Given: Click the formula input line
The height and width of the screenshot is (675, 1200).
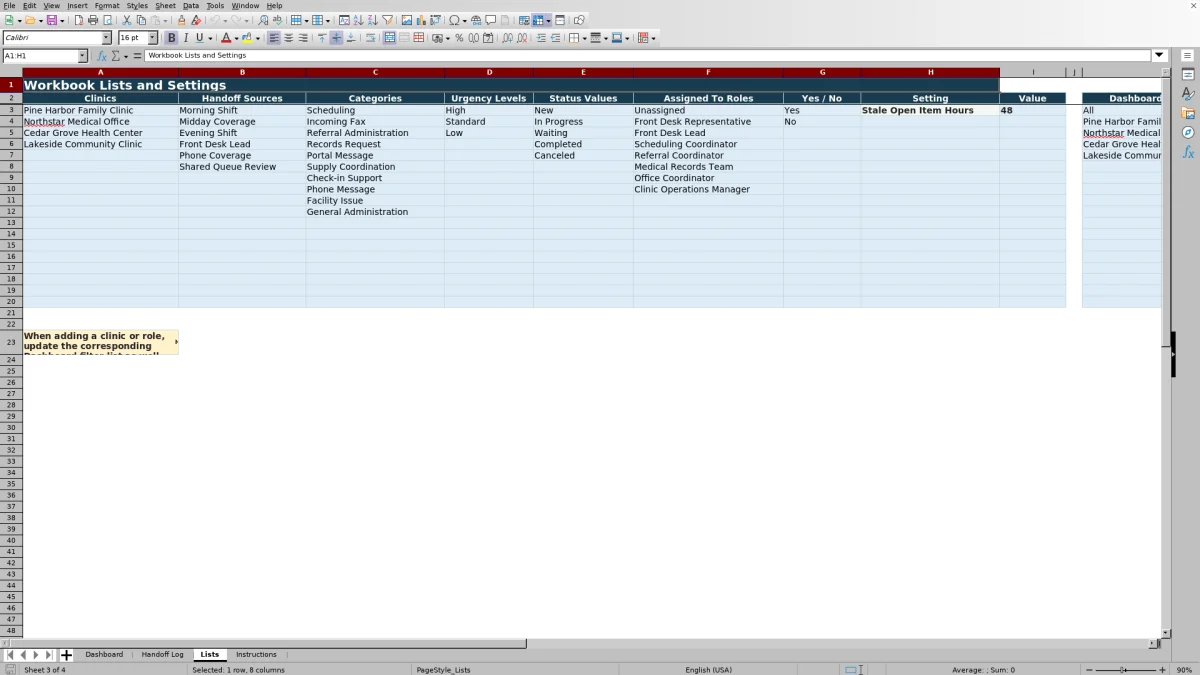Looking at the screenshot, I should [x=648, y=56].
